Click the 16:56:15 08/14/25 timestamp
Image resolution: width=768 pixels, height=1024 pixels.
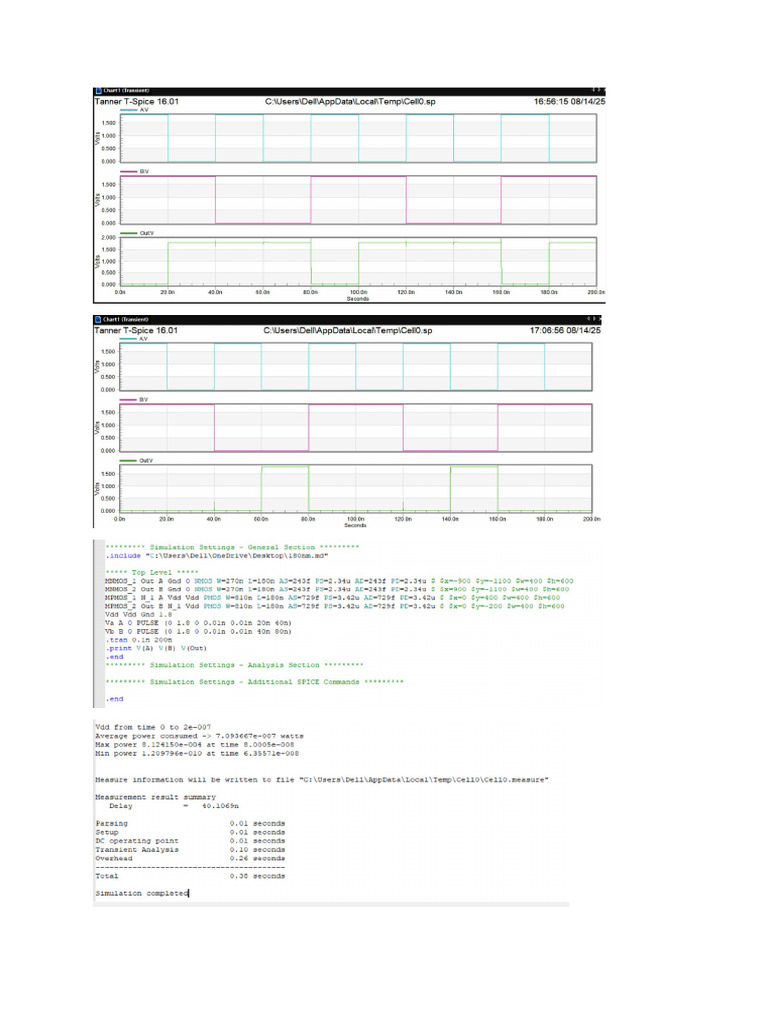tap(569, 101)
